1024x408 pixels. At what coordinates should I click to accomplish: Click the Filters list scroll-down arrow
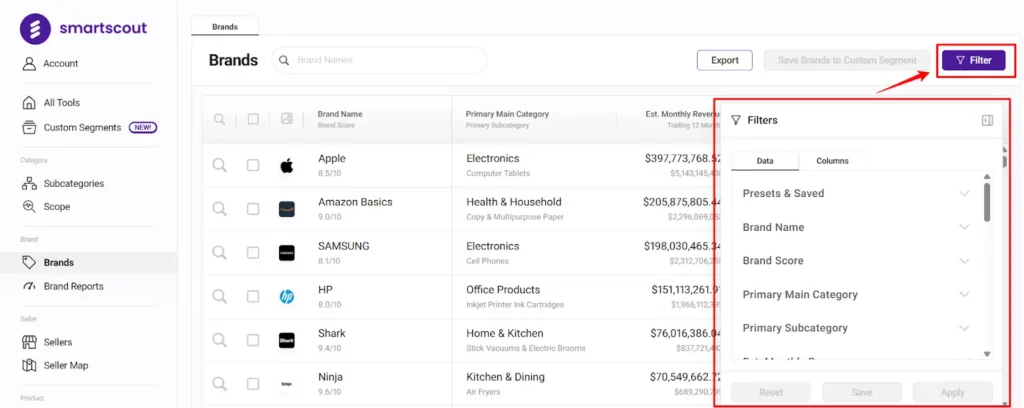[987, 354]
